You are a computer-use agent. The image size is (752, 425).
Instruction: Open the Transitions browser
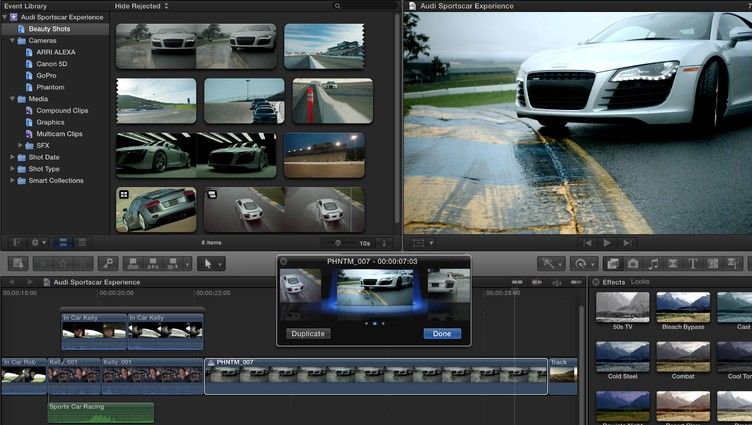click(673, 263)
